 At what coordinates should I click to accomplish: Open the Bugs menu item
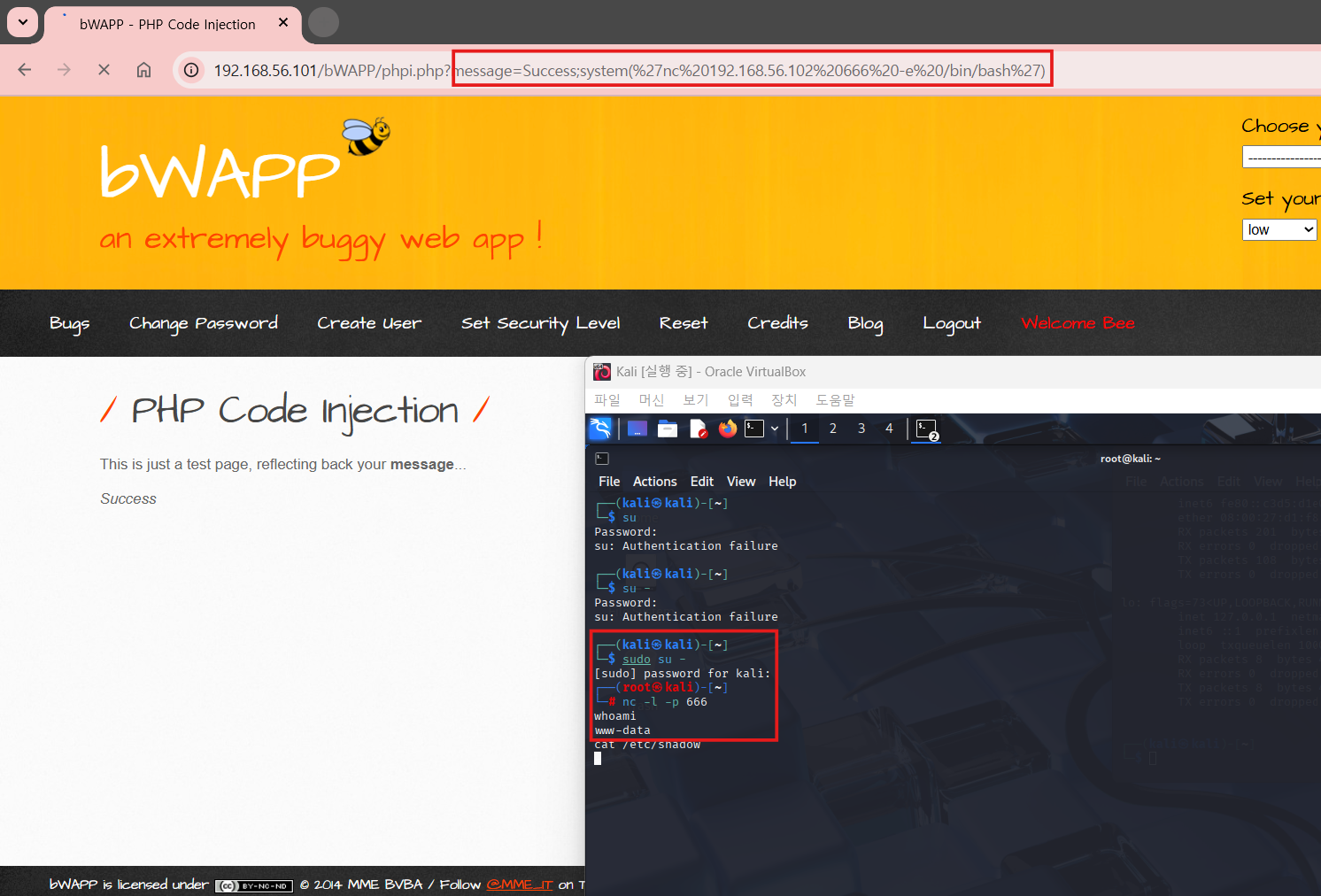click(x=69, y=323)
